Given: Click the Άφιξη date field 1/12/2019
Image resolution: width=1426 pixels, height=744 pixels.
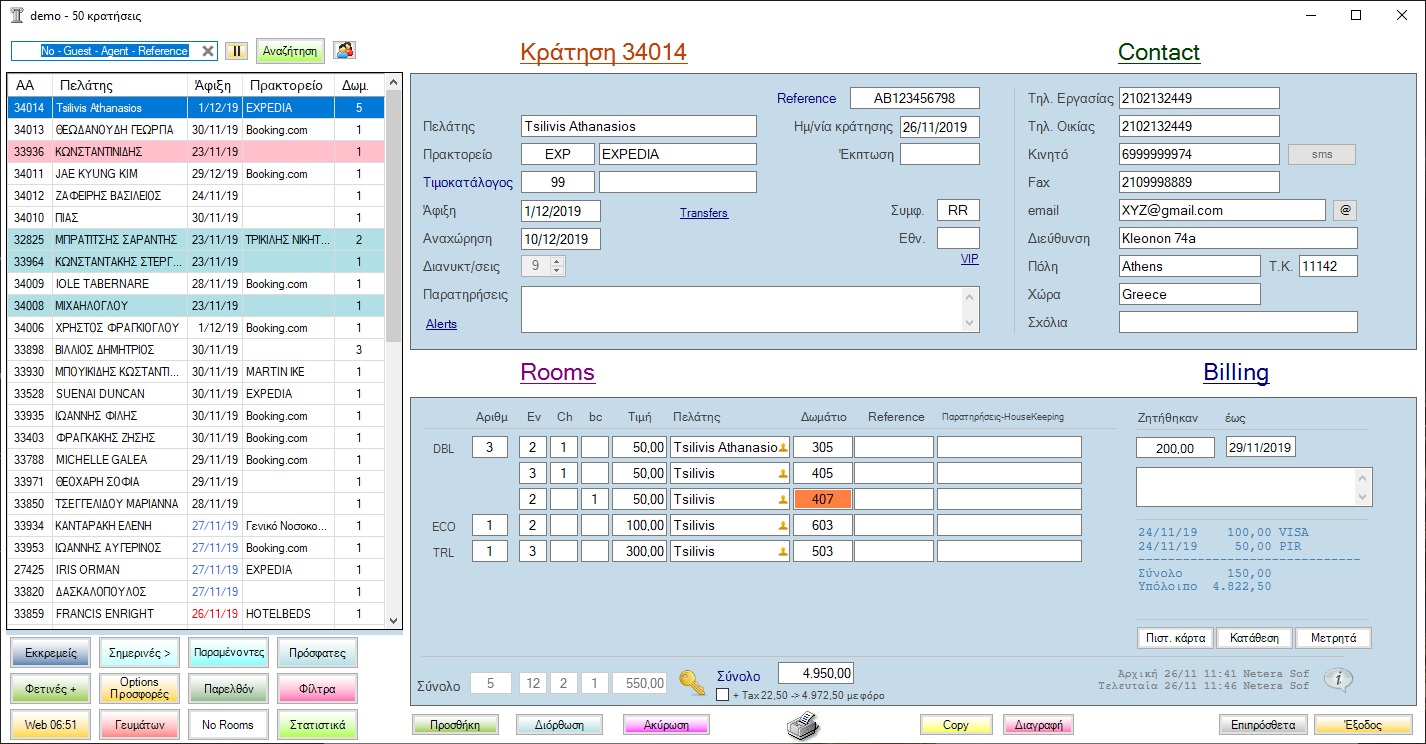Looking at the screenshot, I should 561,211.
